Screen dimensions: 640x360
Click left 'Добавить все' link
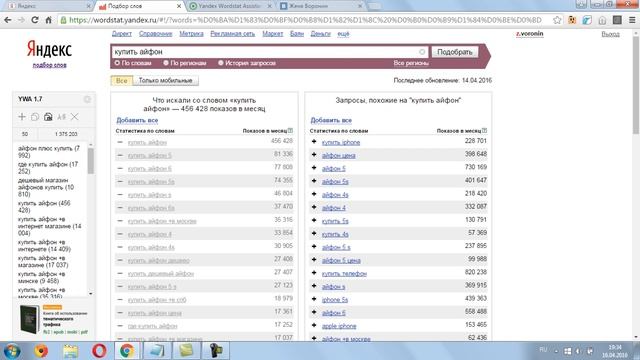pyautogui.click(x=137, y=120)
